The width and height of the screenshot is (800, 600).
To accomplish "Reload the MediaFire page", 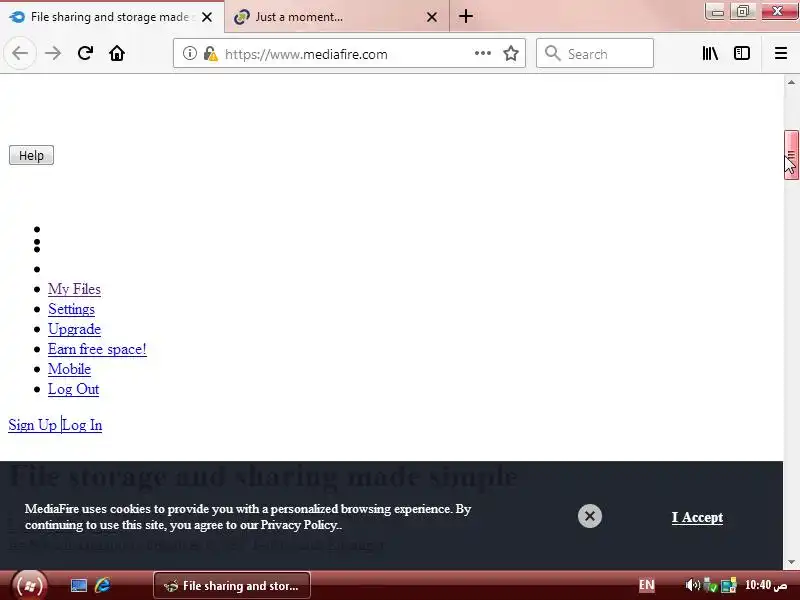I will (85, 53).
